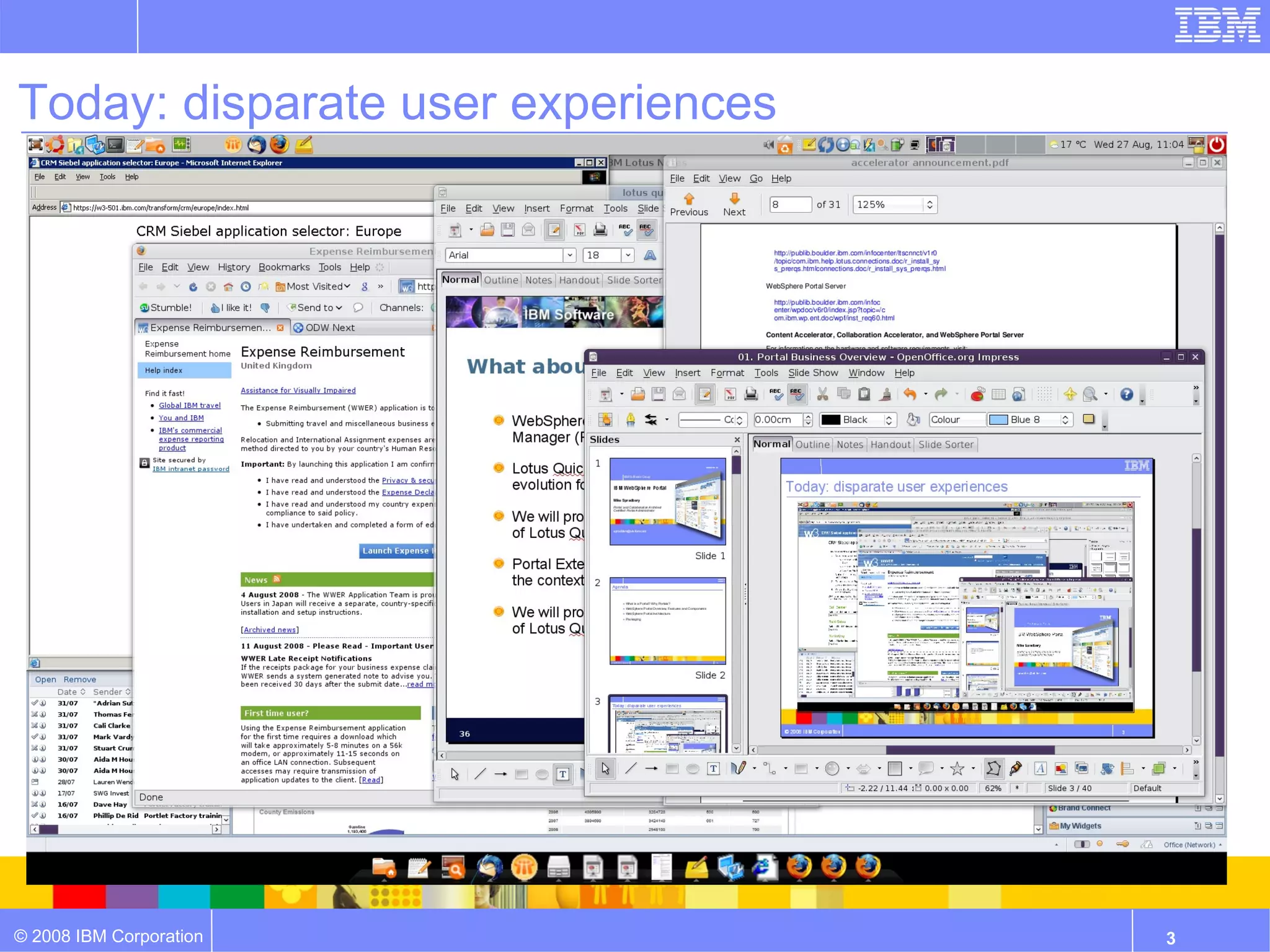Click Impress horizontal scrollbar thumb
The width and height of the screenshot is (1270, 952).
pos(970,750)
